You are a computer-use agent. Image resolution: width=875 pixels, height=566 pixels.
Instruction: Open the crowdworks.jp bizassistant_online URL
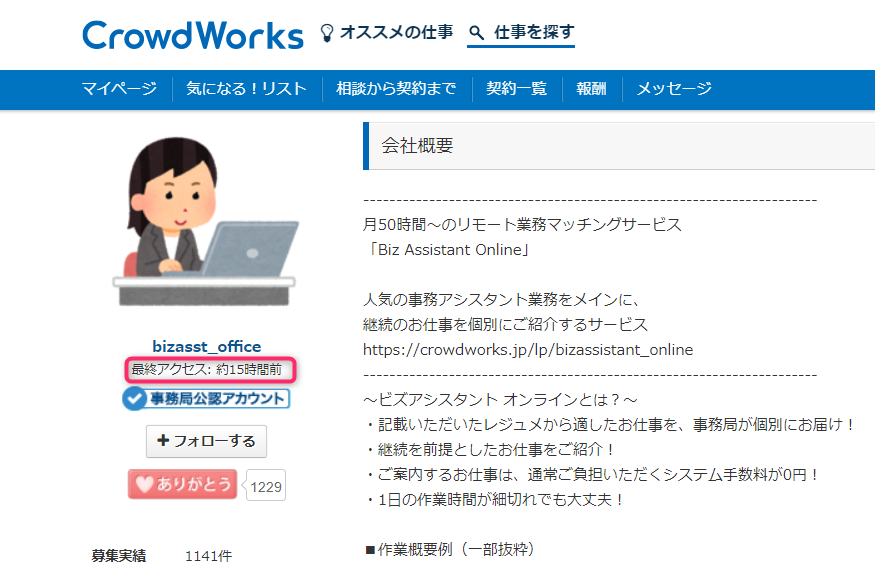pyautogui.click(x=528, y=350)
